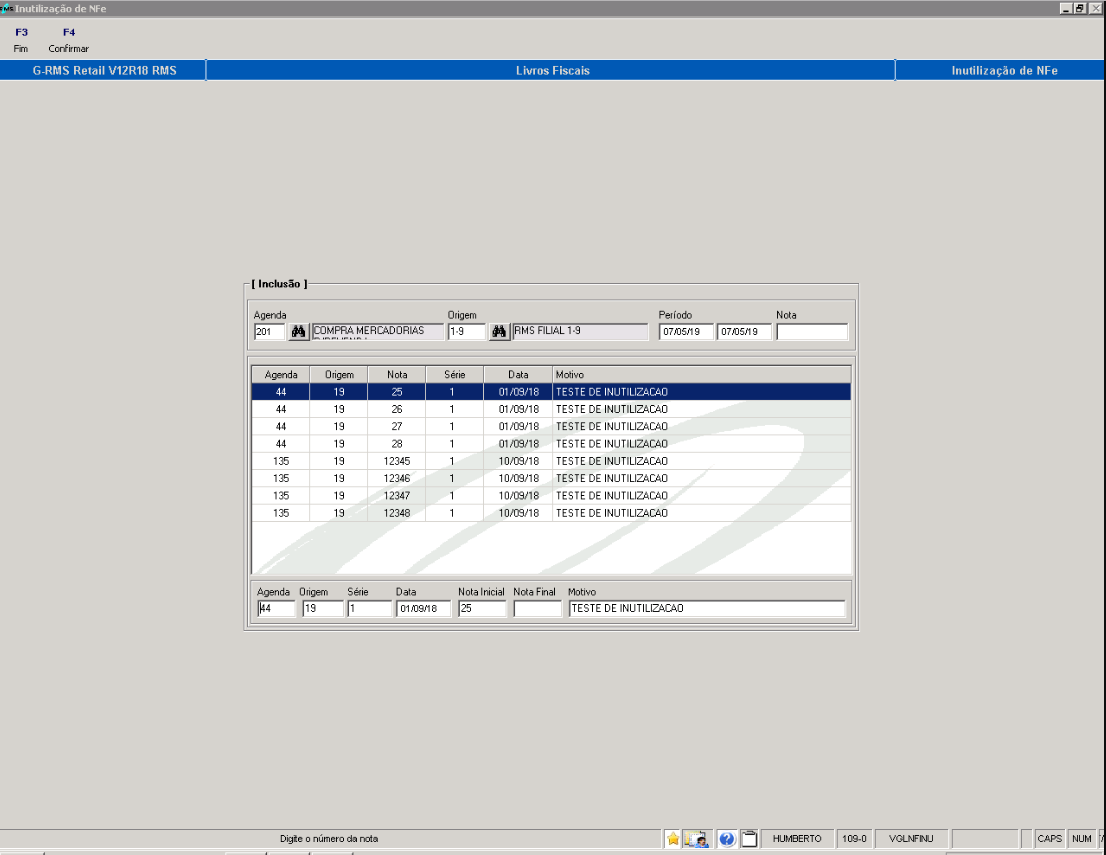The image size is (1106, 855).
Task: Select the row with Nota 12348
Action: point(551,513)
